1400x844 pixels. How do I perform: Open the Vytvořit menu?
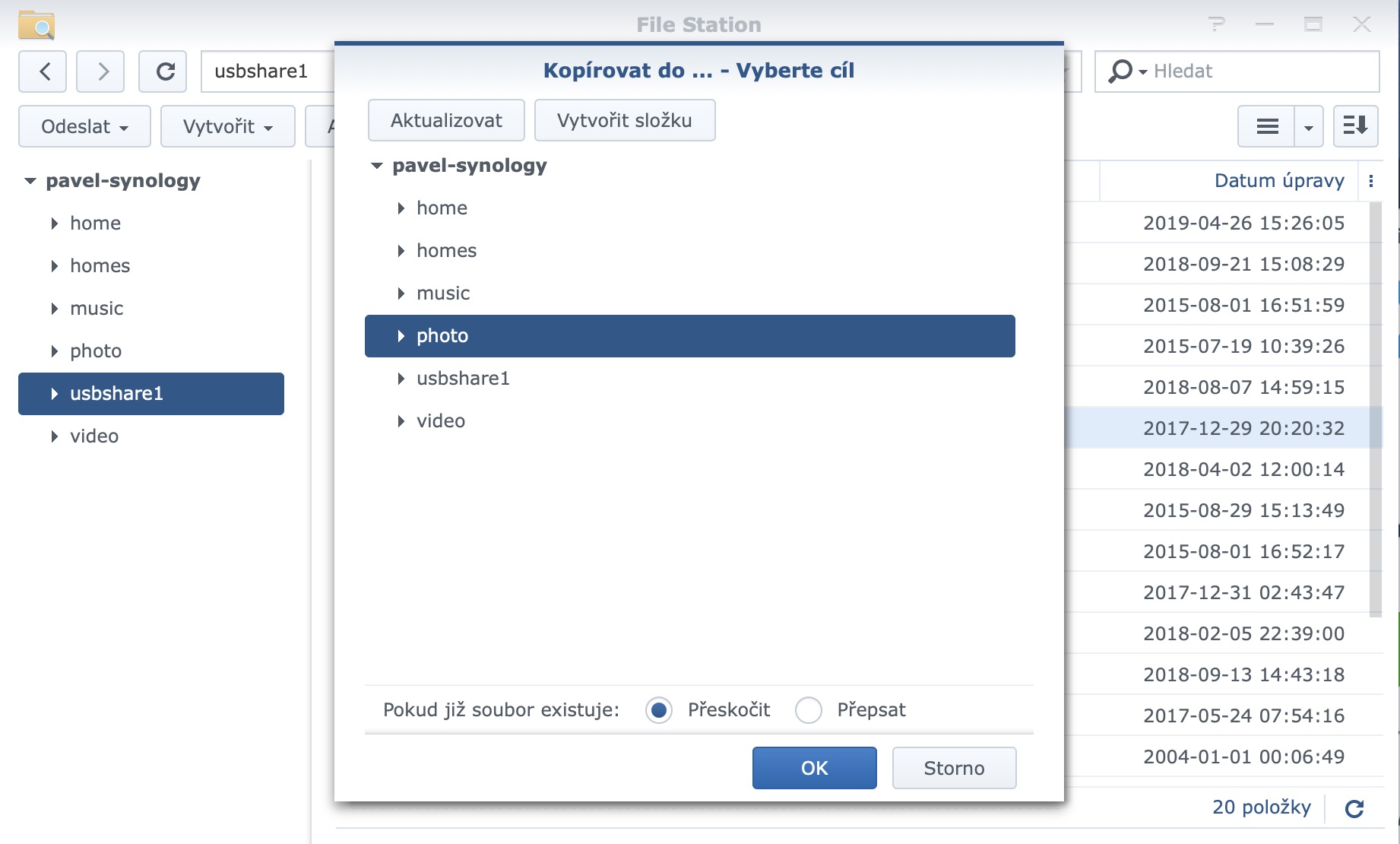227,126
